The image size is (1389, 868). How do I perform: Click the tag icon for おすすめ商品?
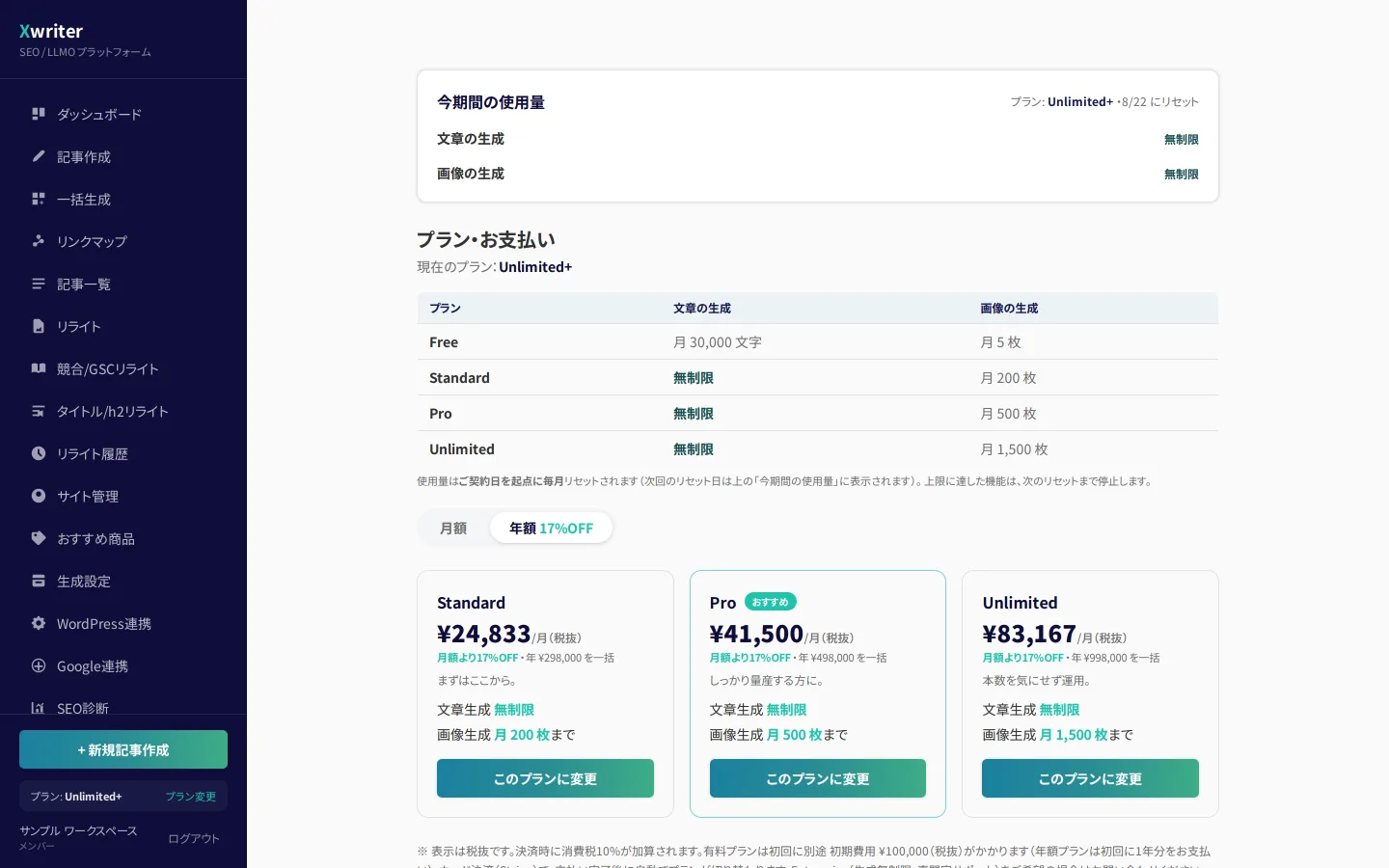click(39, 538)
